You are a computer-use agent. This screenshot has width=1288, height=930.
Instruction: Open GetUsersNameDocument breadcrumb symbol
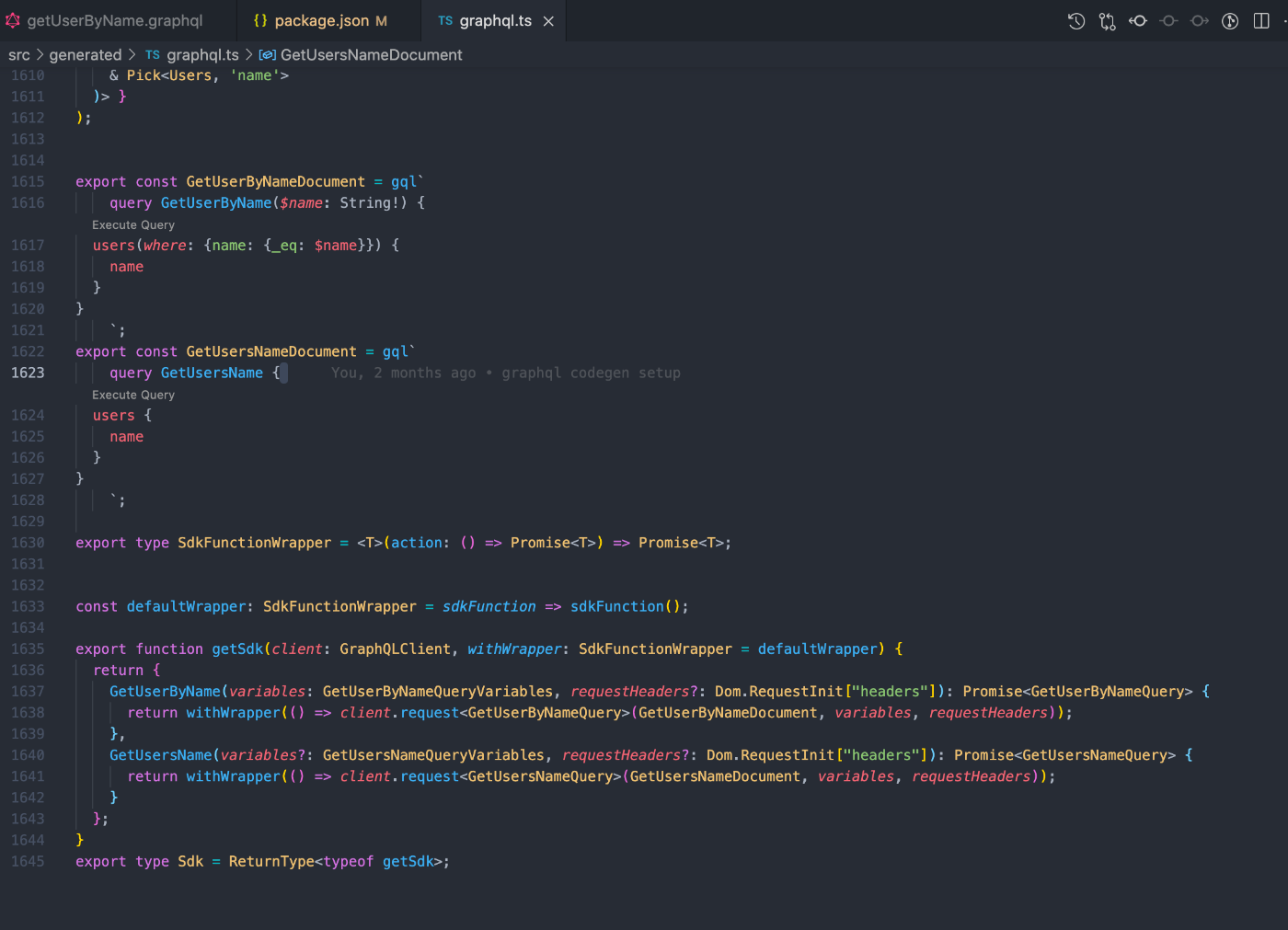click(x=371, y=55)
